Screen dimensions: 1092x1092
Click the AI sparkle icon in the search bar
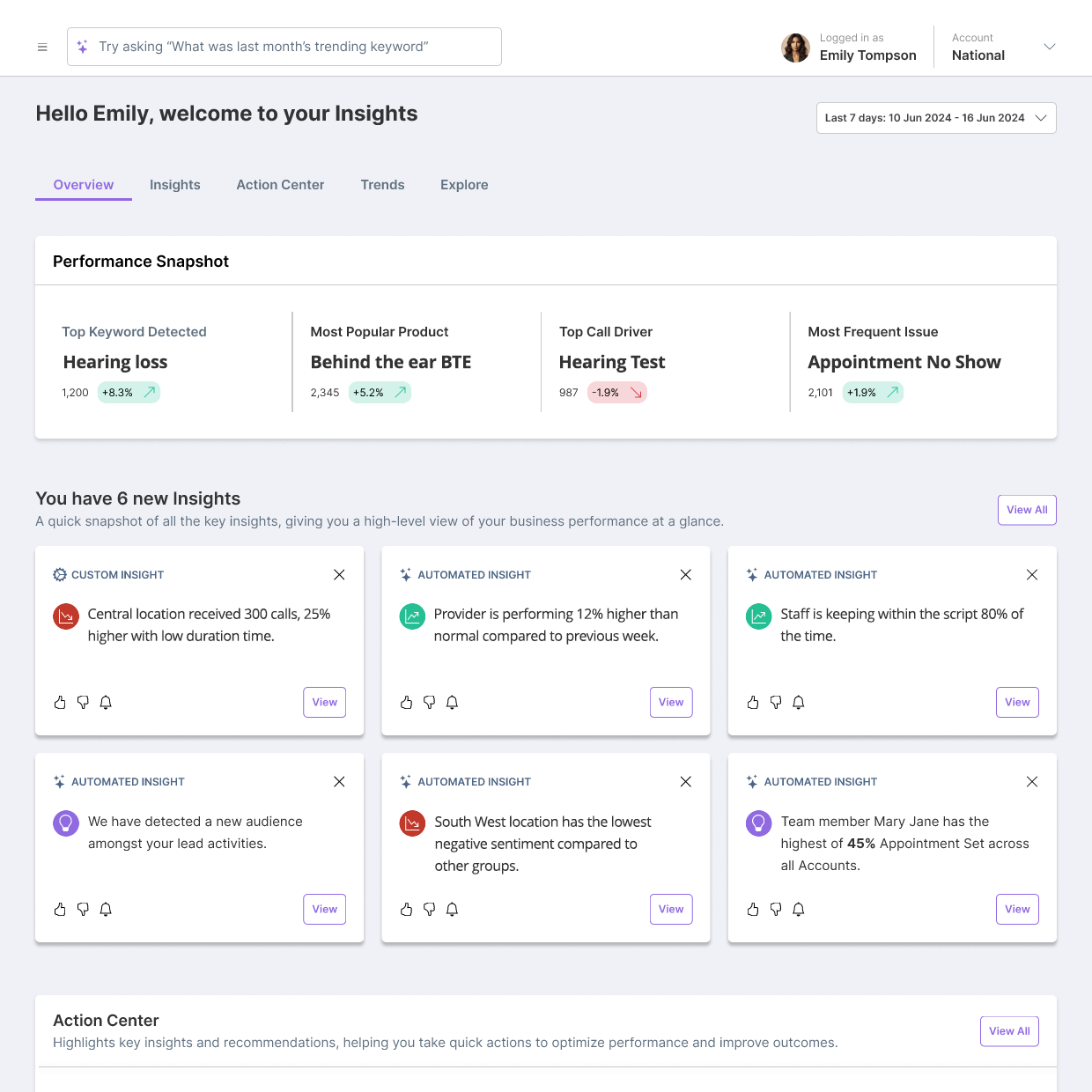[84, 46]
